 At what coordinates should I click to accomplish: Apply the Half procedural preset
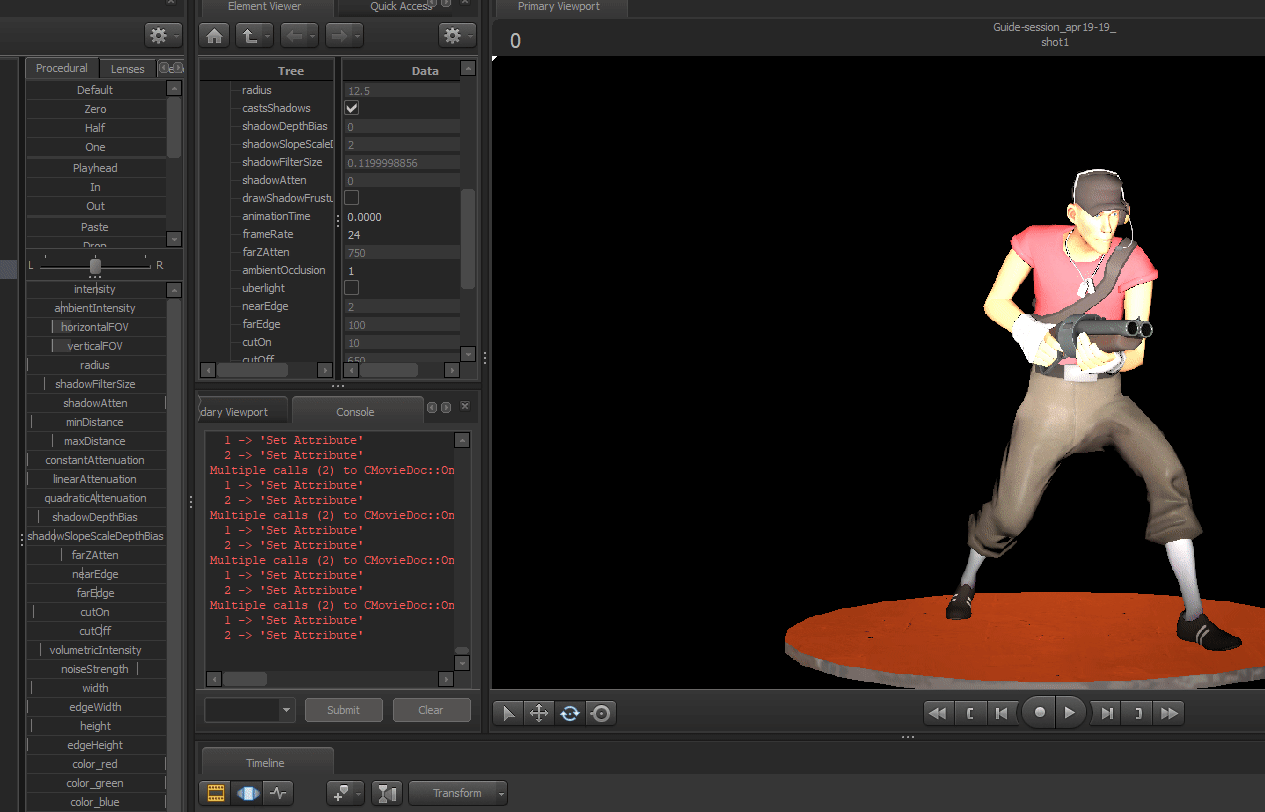95,128
